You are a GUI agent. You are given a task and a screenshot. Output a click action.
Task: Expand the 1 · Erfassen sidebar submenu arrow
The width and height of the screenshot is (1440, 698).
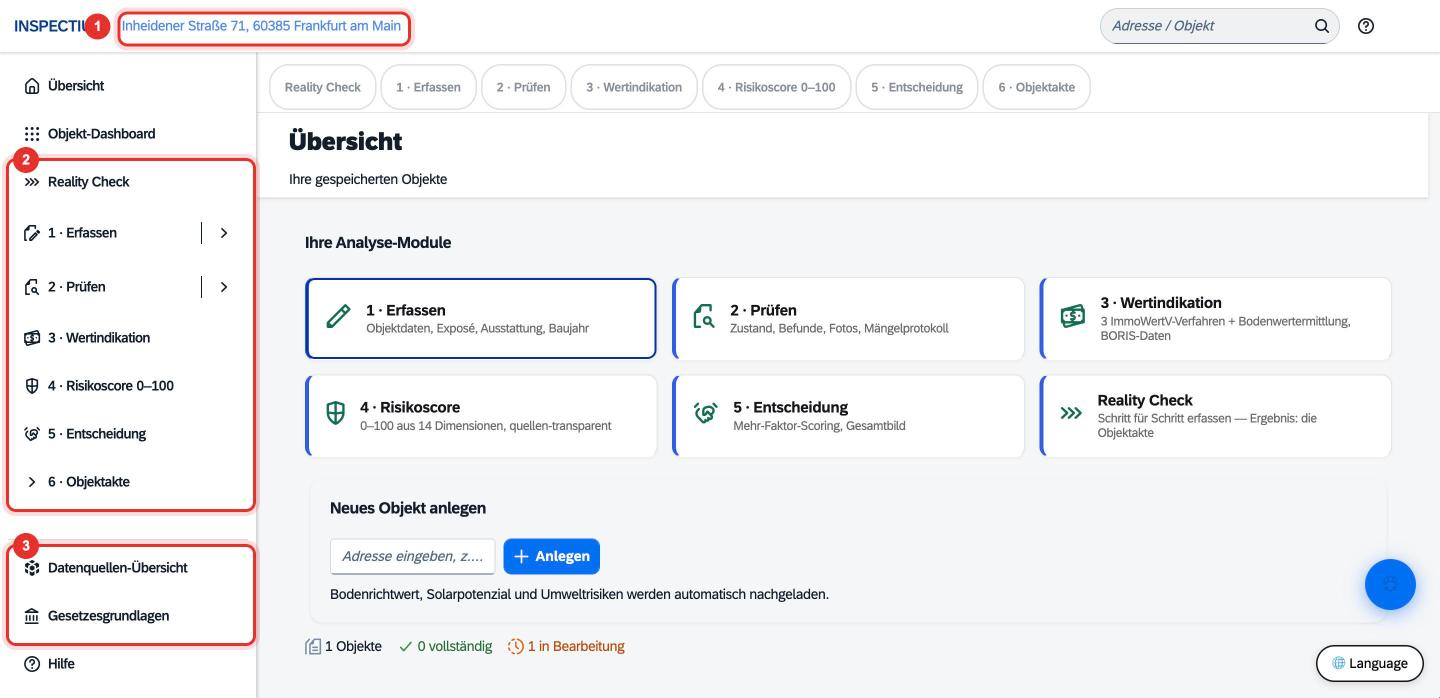coord(224,233)
